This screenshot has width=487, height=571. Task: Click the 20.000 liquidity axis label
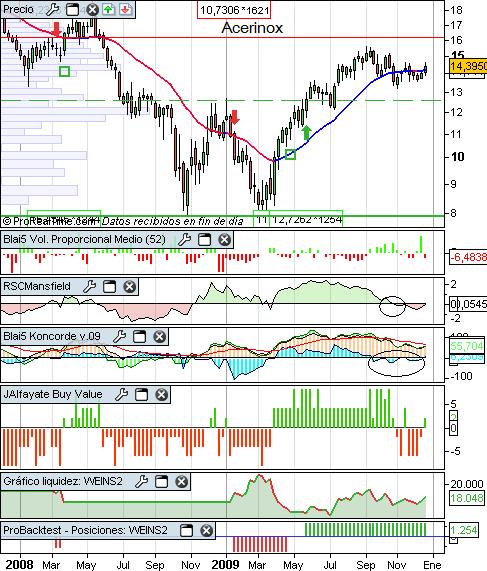click(467, 484)
